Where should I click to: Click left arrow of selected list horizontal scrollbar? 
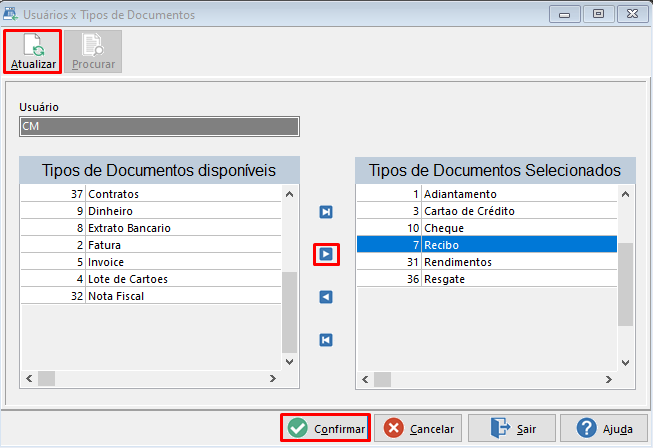365,379
